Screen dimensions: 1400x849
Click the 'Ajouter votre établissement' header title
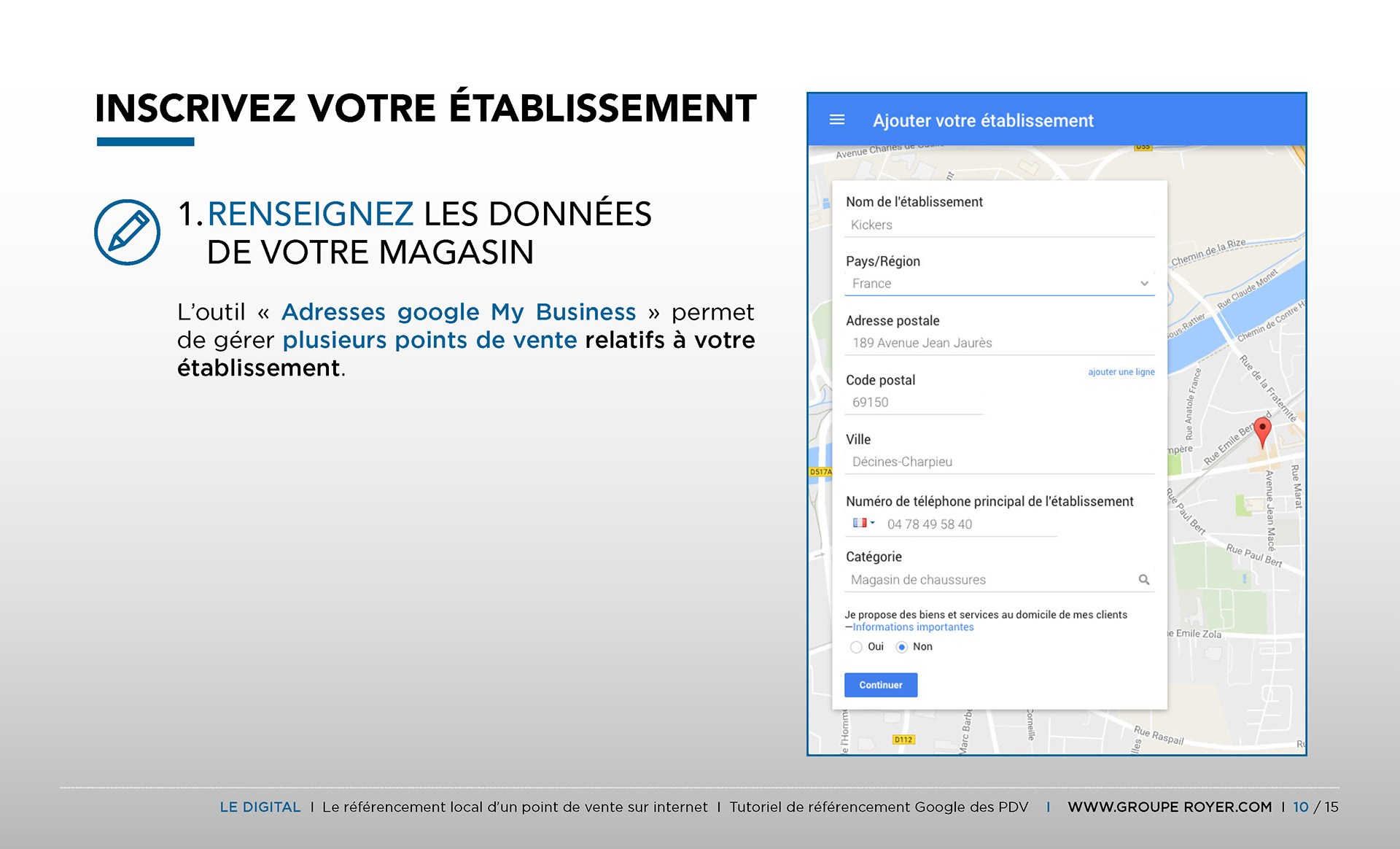983,120
